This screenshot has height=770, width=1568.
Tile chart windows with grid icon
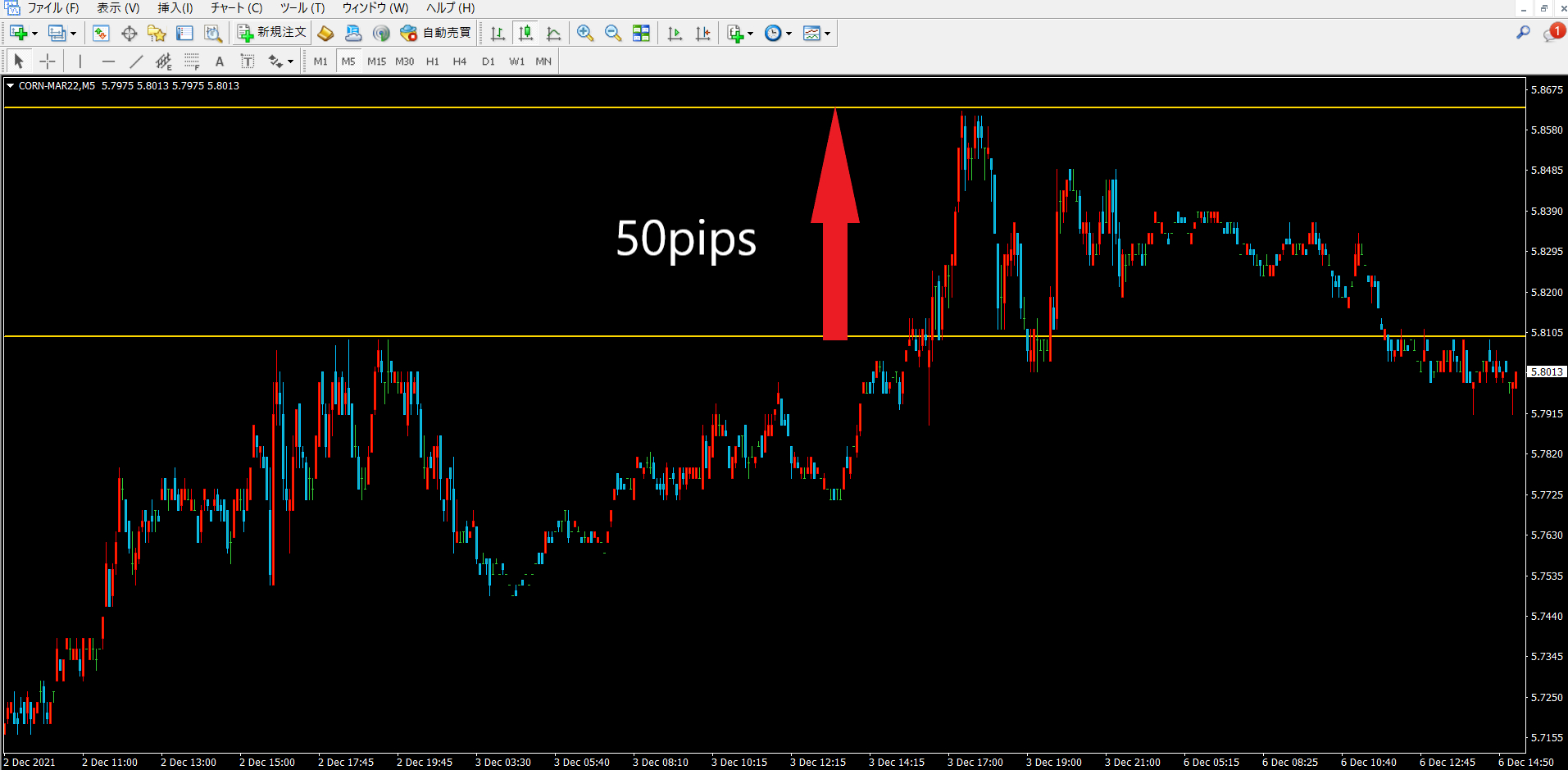click(x=641, y=33)
